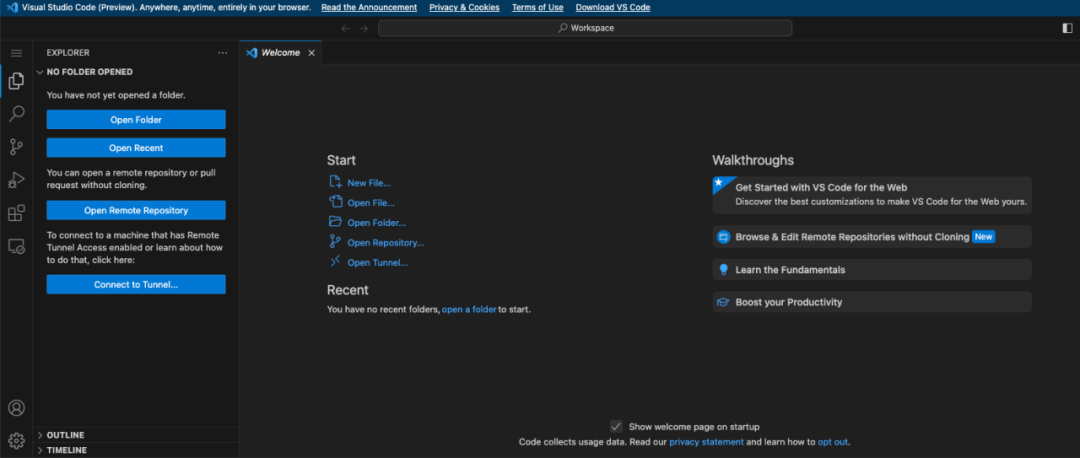Open Browse & Edit Remote Repositories walkthrough
Viewport: 1080px width, 458px height.
(x=872, y=237)
